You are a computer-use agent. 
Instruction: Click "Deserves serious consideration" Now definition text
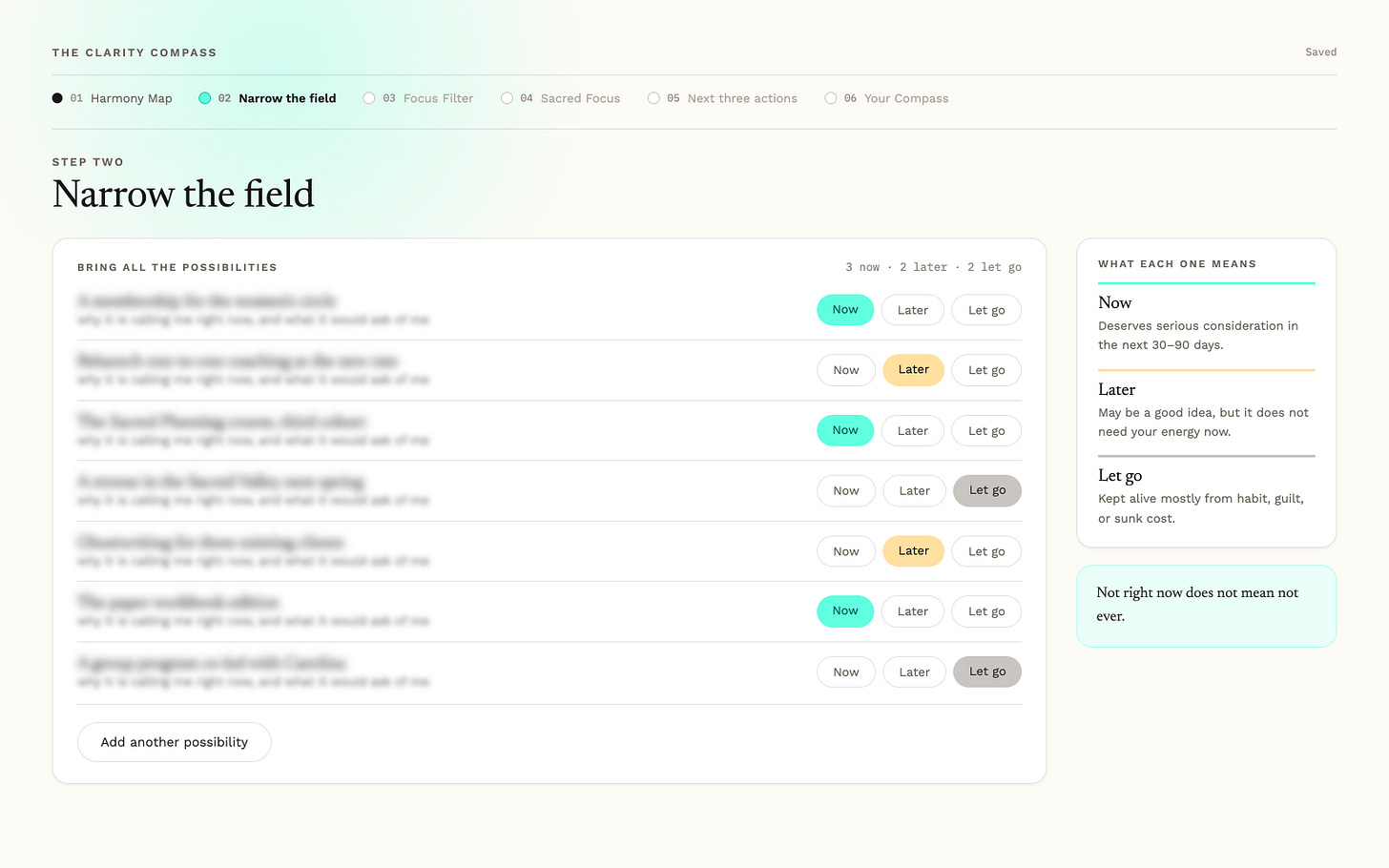click(1198, 336)
